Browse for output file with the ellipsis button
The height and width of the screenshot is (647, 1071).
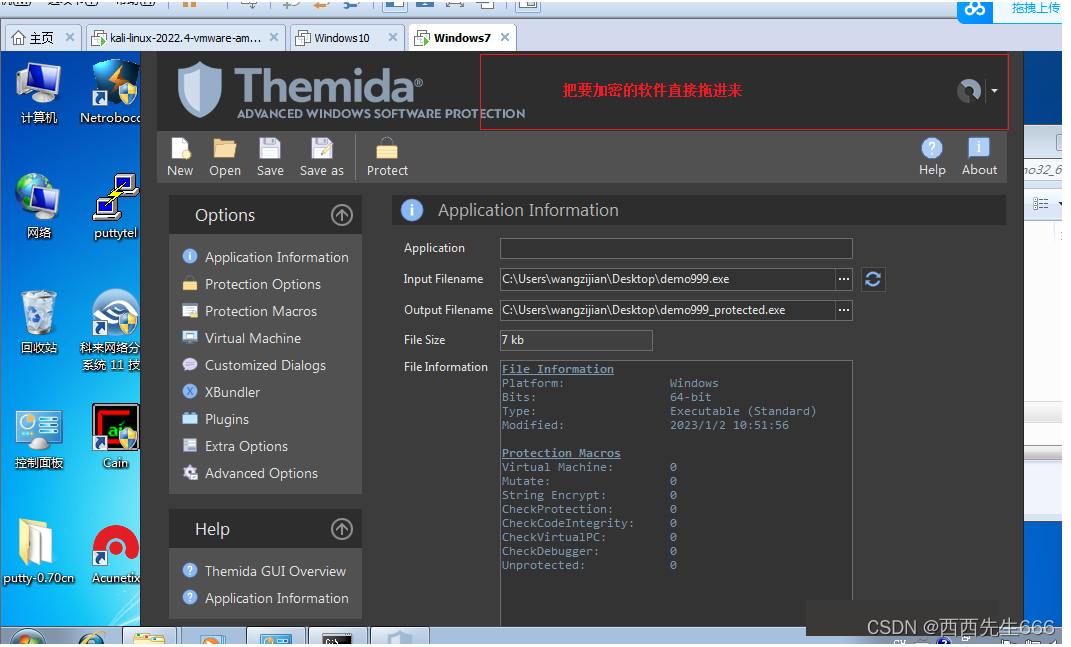(x=844, y=311)
